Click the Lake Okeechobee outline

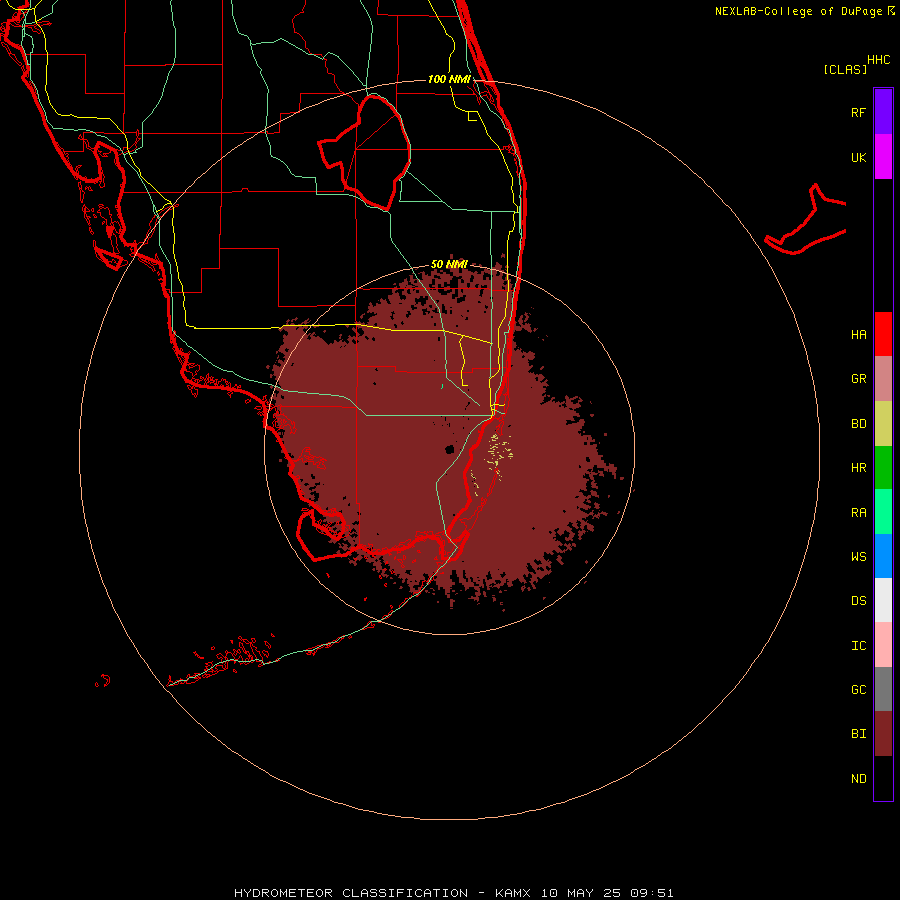pyautogui.click(x=365, y=152)
